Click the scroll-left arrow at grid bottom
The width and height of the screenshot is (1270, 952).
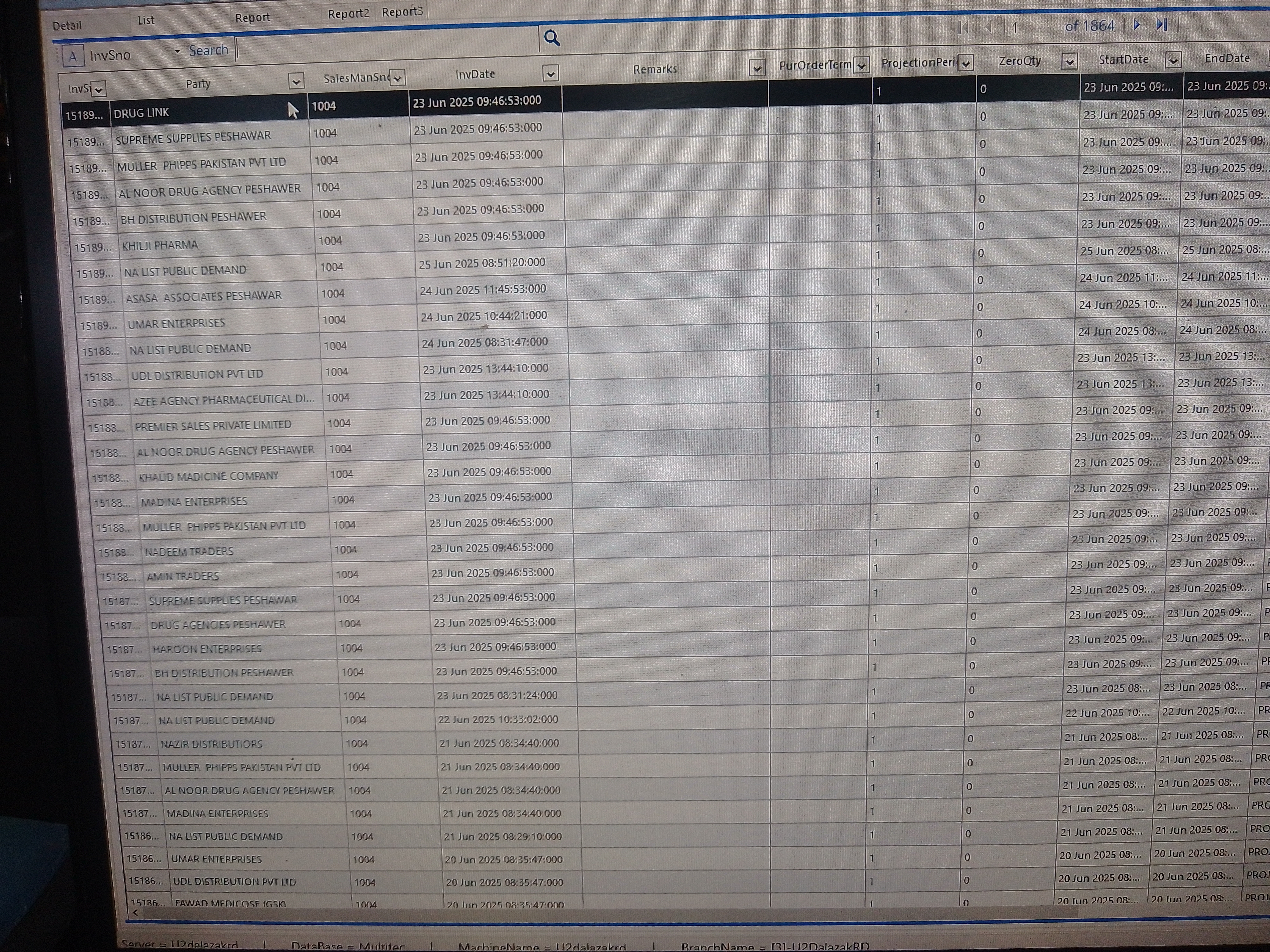136,912
